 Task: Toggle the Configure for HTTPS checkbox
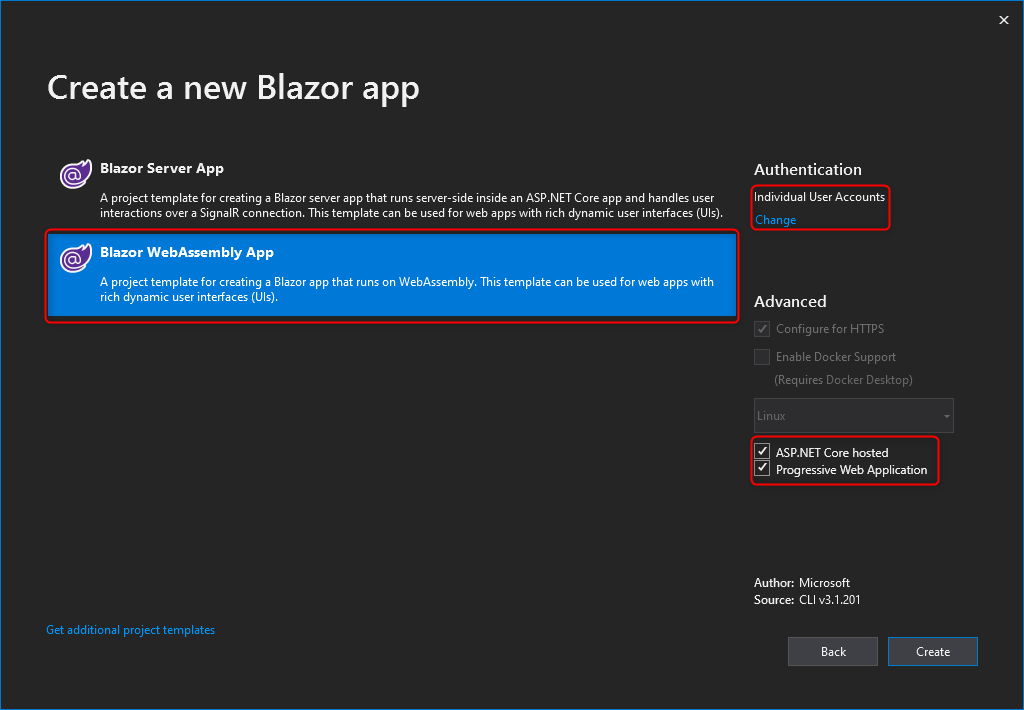761,329
